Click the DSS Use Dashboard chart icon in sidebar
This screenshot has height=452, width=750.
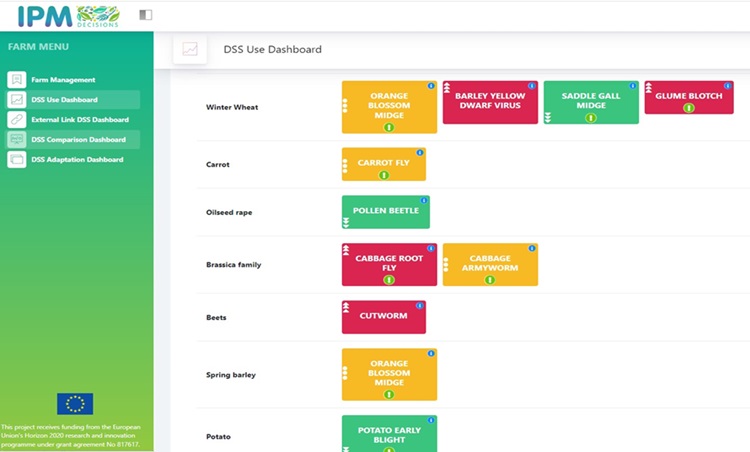click(x=17, y=100)
